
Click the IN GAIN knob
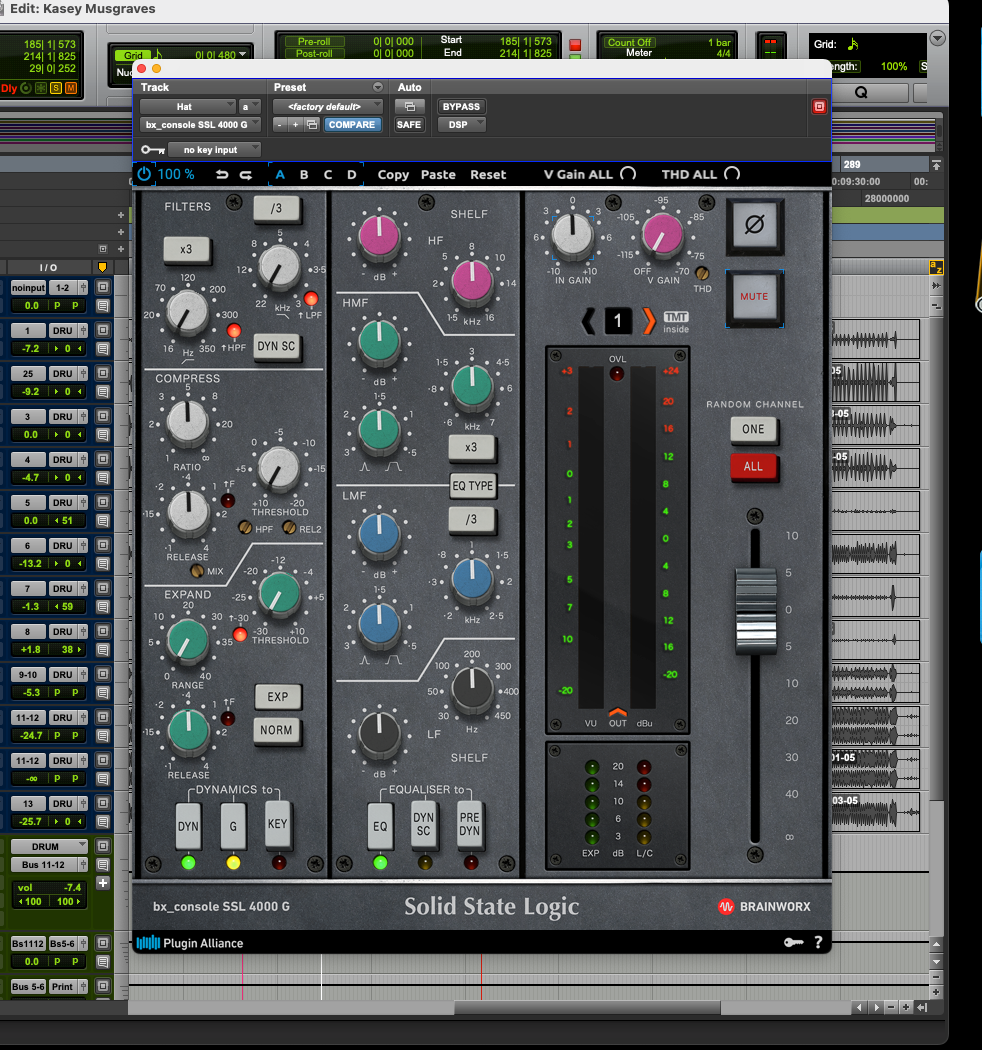572,236
